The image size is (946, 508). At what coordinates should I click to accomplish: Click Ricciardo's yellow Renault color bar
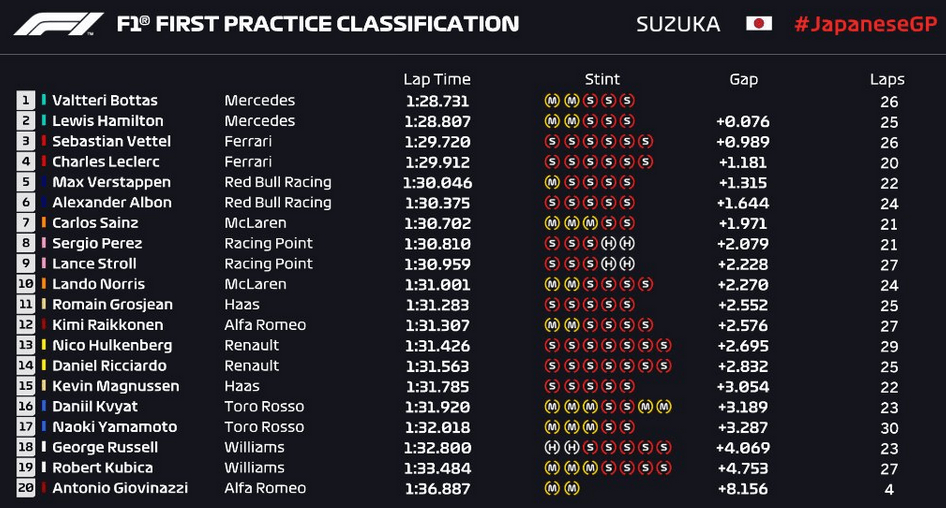44,365
